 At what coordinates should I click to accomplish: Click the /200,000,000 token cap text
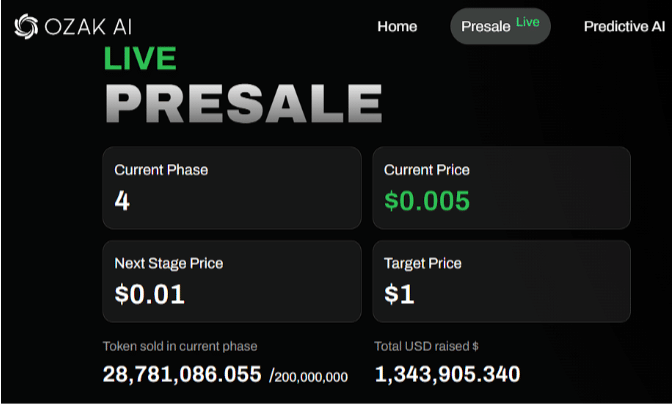(308, 377)
